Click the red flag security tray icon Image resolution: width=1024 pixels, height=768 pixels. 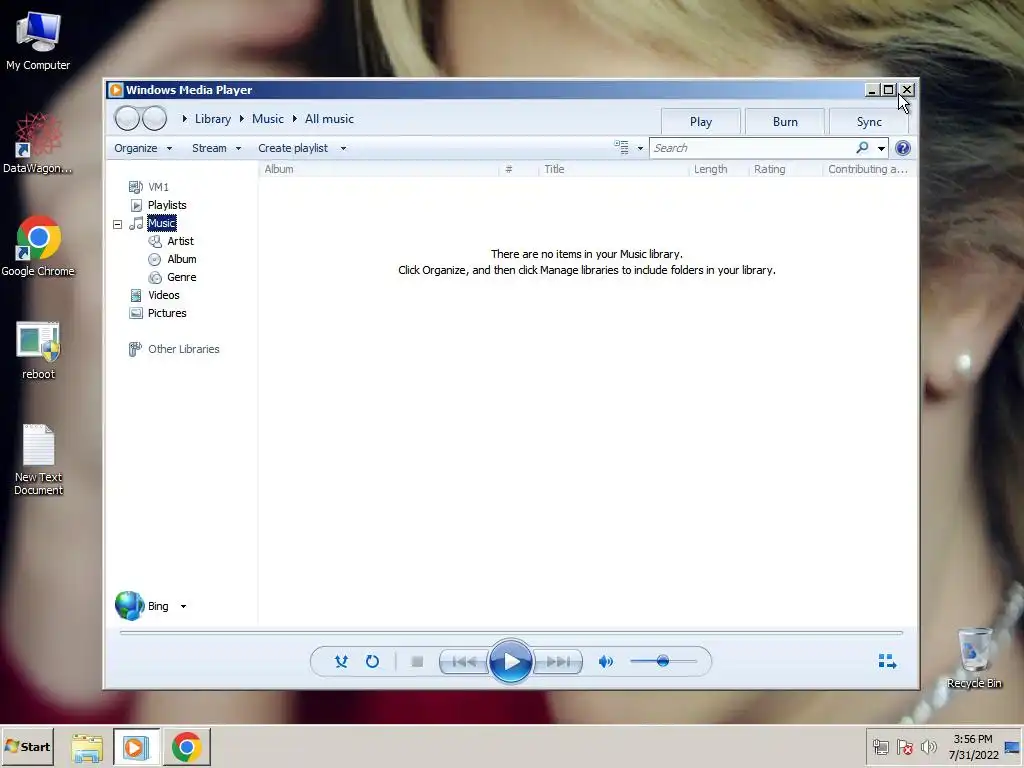[904, 747]
